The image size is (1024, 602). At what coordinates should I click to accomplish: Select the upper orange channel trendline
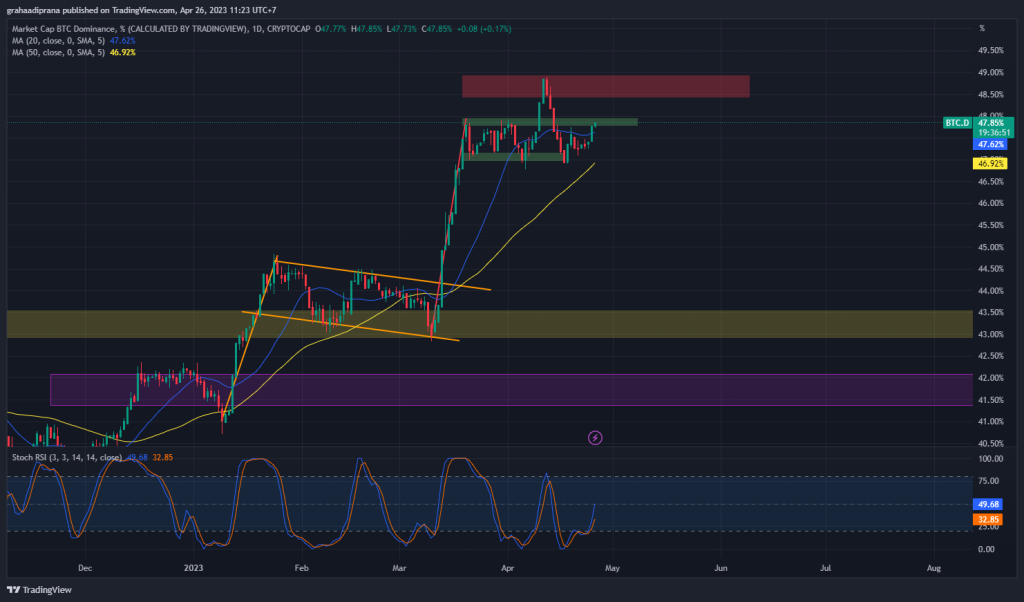[x=383, y=275]
